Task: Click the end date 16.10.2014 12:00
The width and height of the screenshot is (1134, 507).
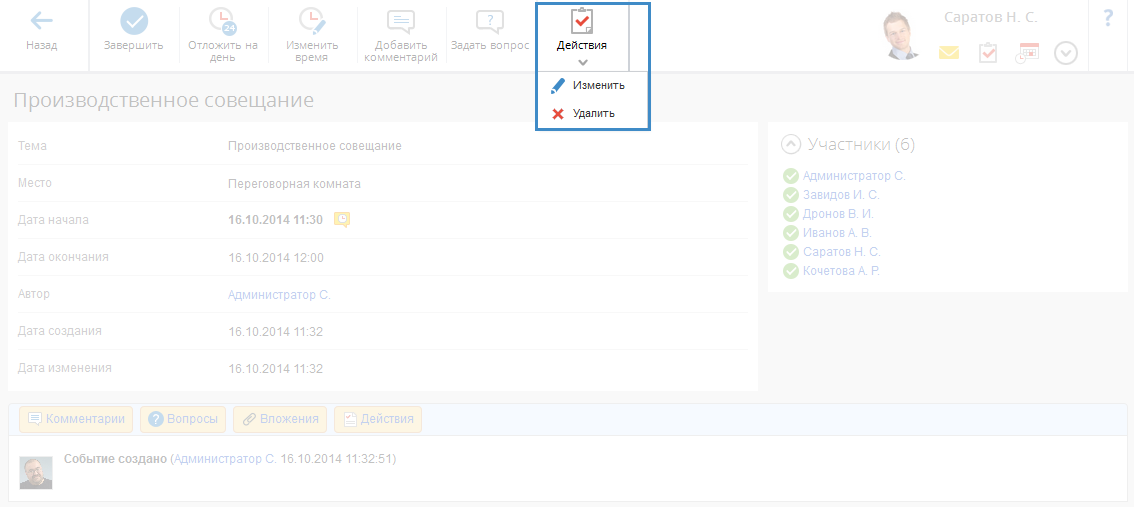Action: click(276, 257)
